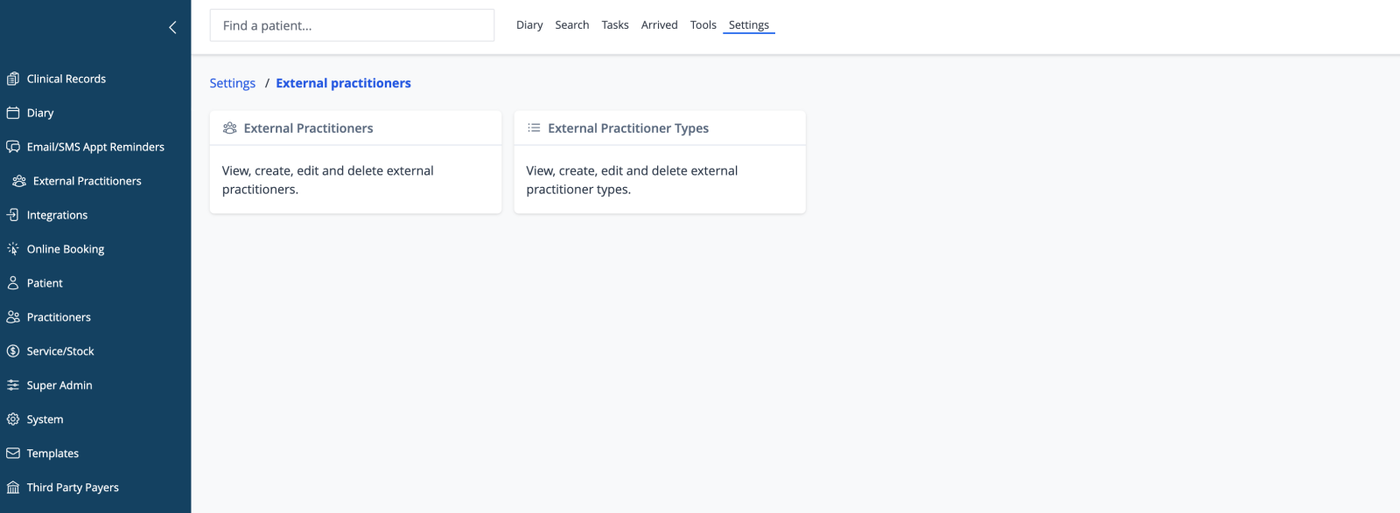Select the Tools top menu item
This screenshot has width=1400, height=513.
[x=703, y=25]
